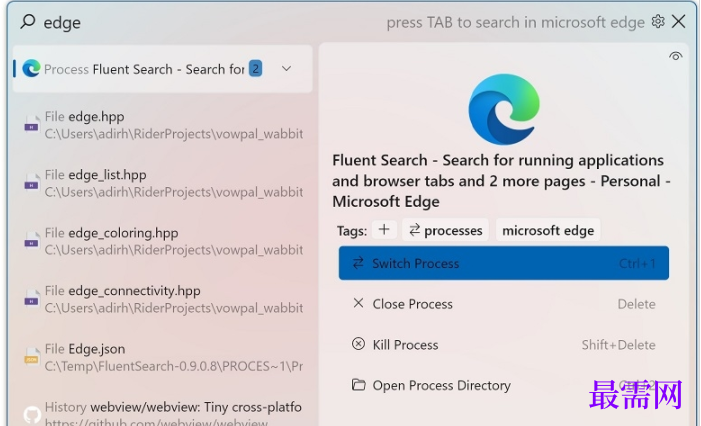The image size is (701, 426).
Task: Expand the process result chevron
Action: 287,69
